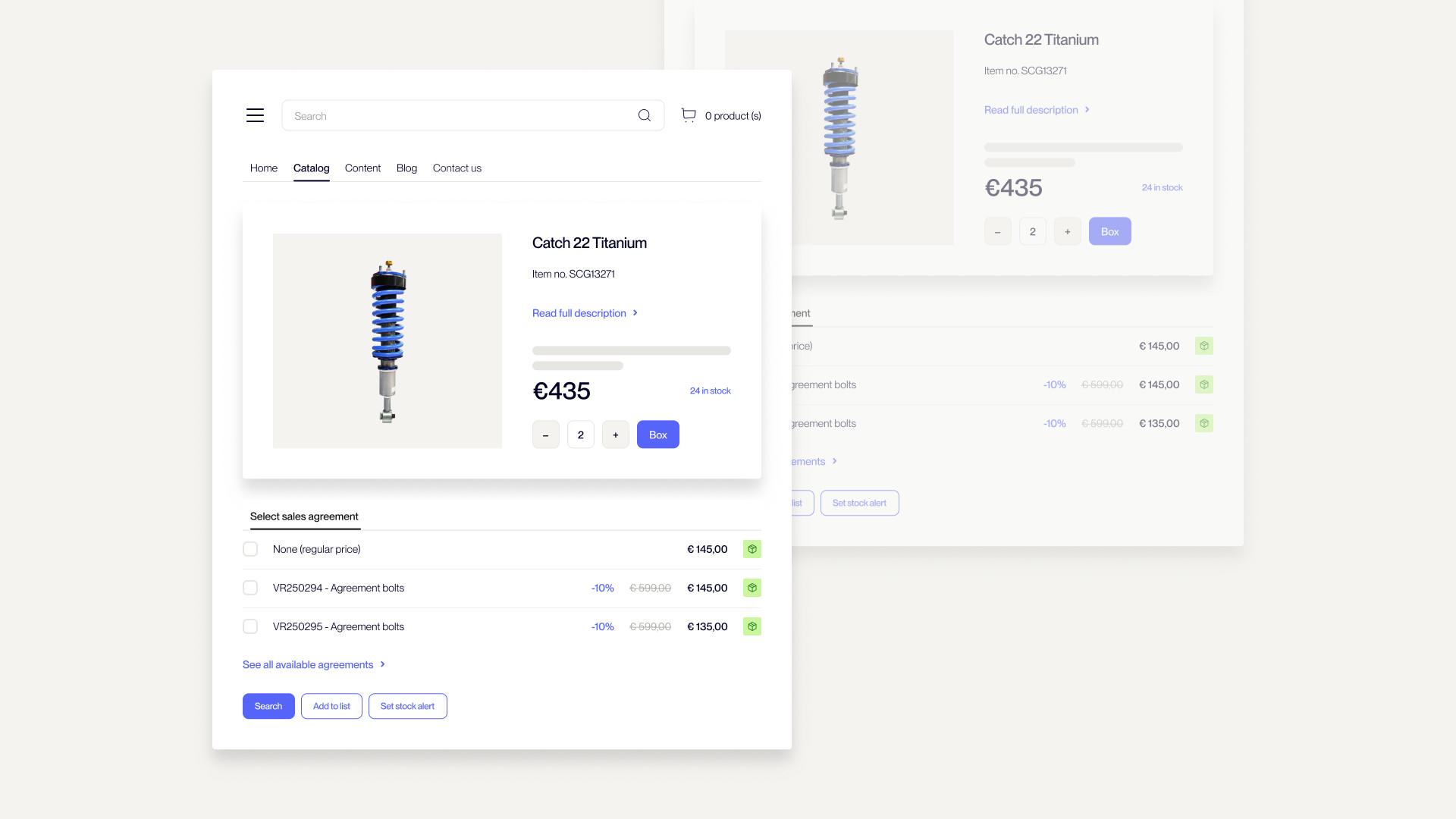The image size is (1456, 819).
Task: Click chevron next to Read full description
Action: point(635,312)
